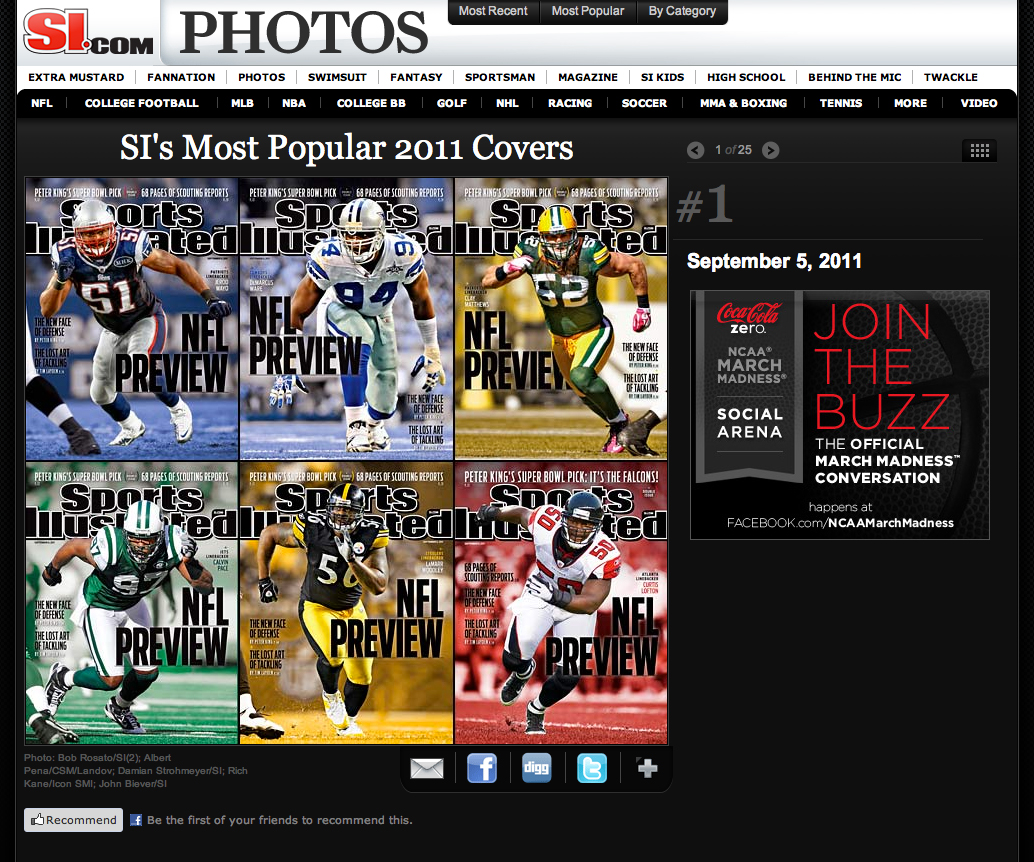Open the SI Kids section
The height and width of the screenshot is (862, 1034).
[x=662, y=77]
